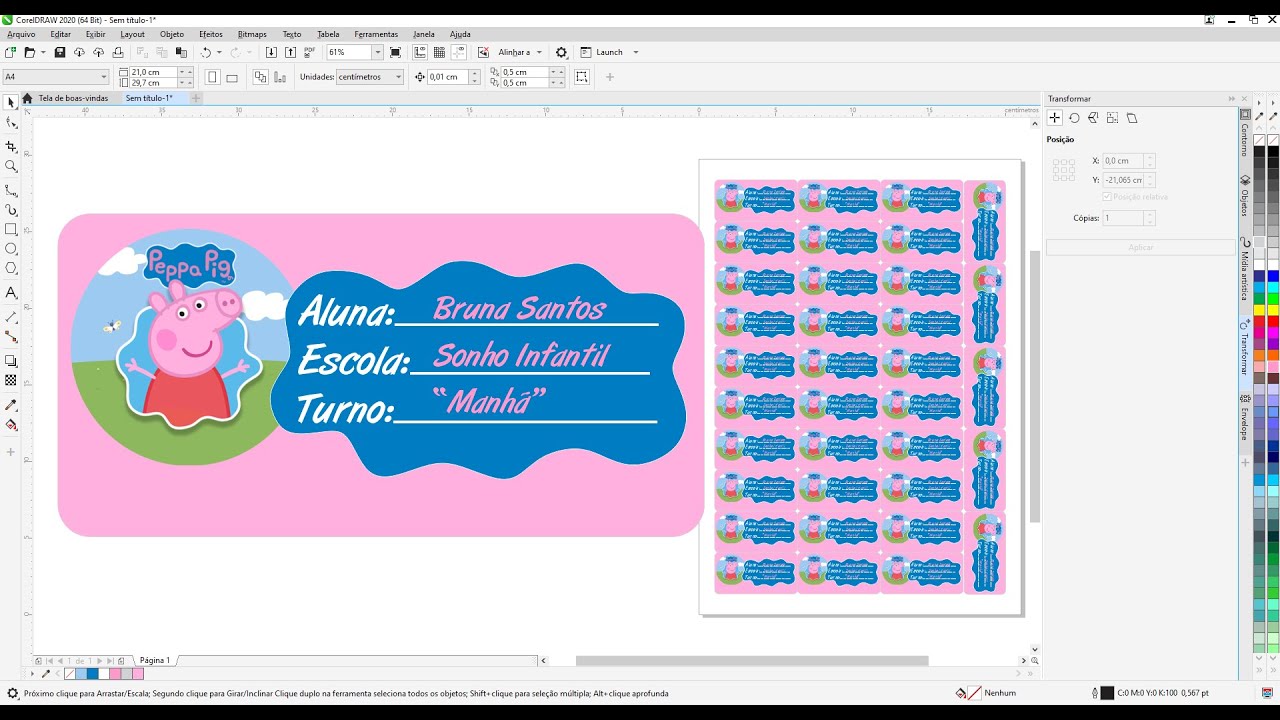The width and height of the screenshot is (1280, 720).
Task: Select the Scale and mirror transform icon
Action: click(x=1093, y=118)
